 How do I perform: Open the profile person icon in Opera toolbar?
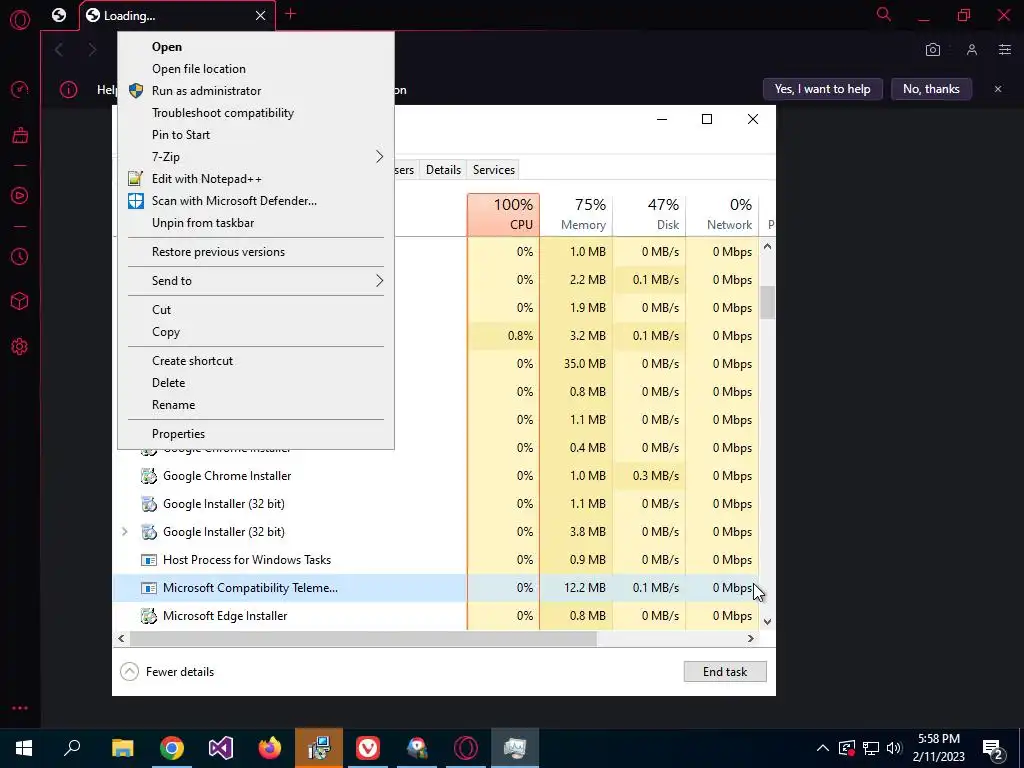click(972, 50)
